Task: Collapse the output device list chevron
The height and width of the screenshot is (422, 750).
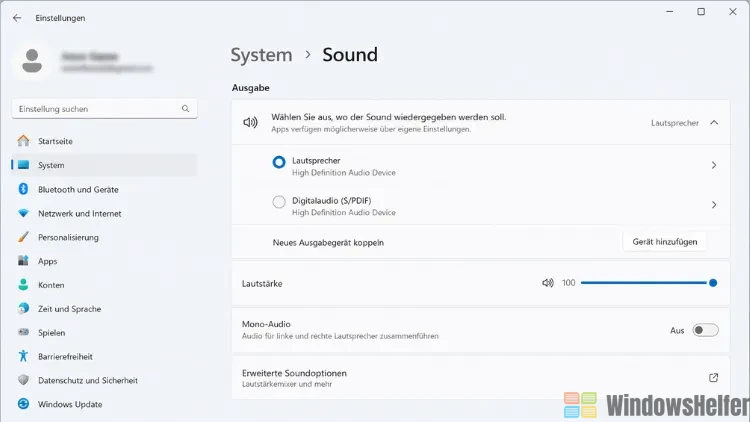Action: (714, 122)
